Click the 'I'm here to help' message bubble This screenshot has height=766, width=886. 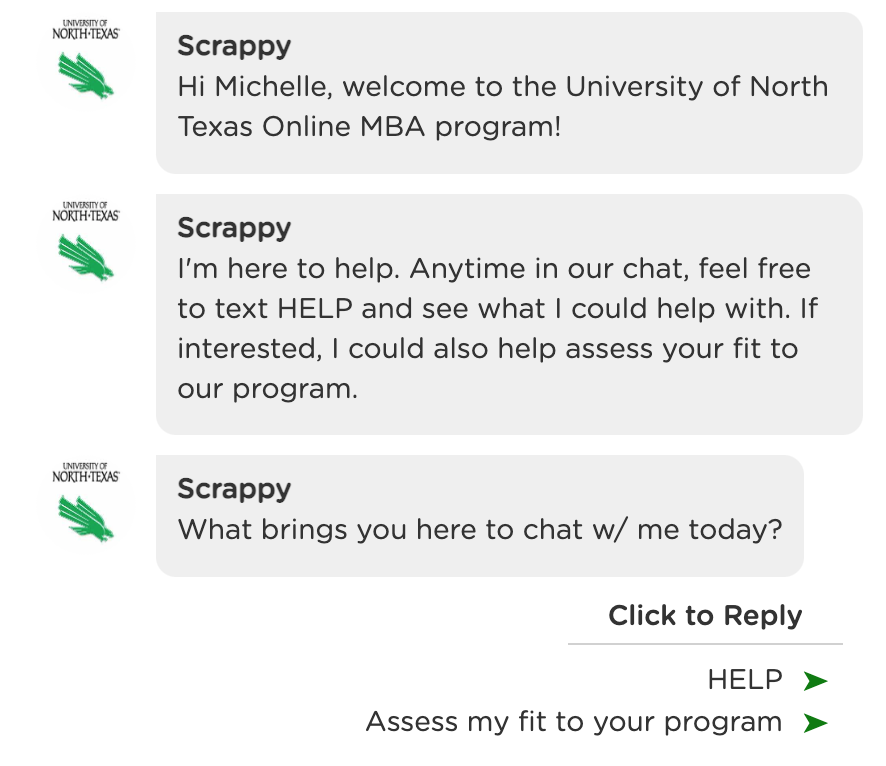[509, 314]
